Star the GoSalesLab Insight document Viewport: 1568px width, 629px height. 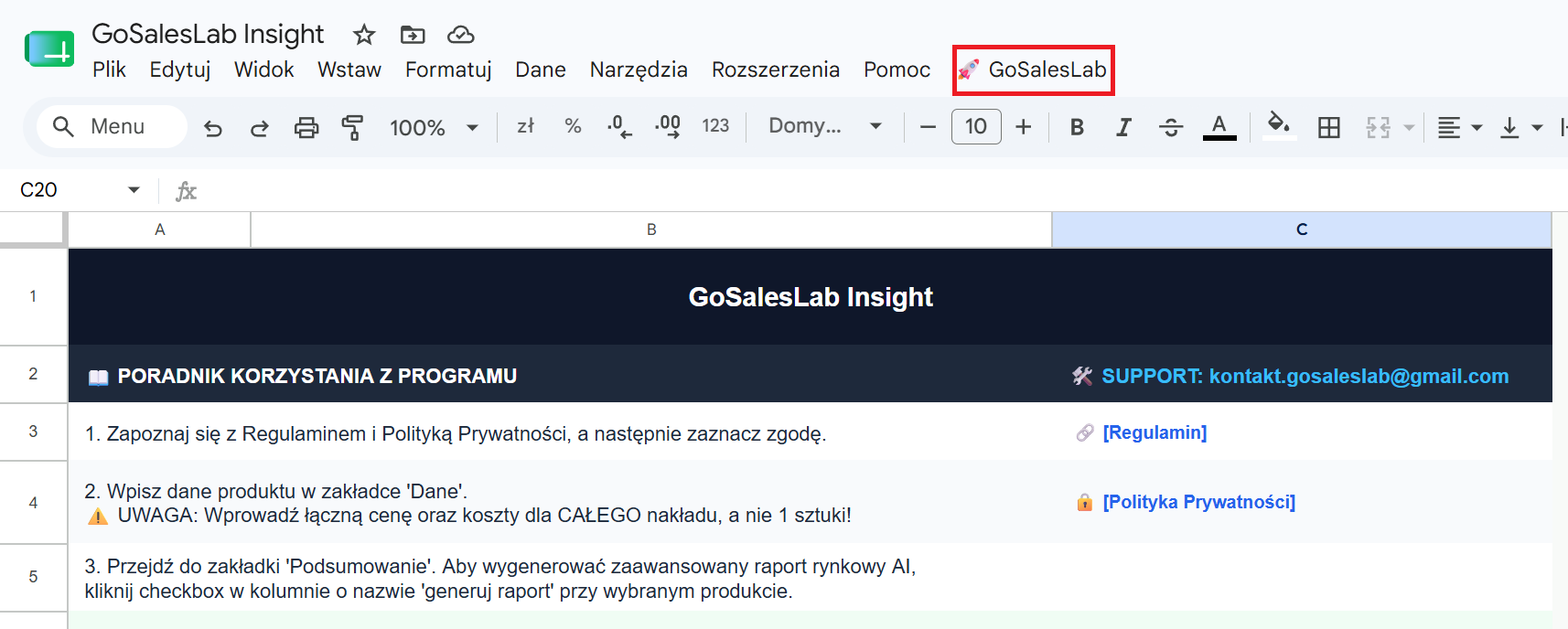pyautogui.click(x=364, y=35)
